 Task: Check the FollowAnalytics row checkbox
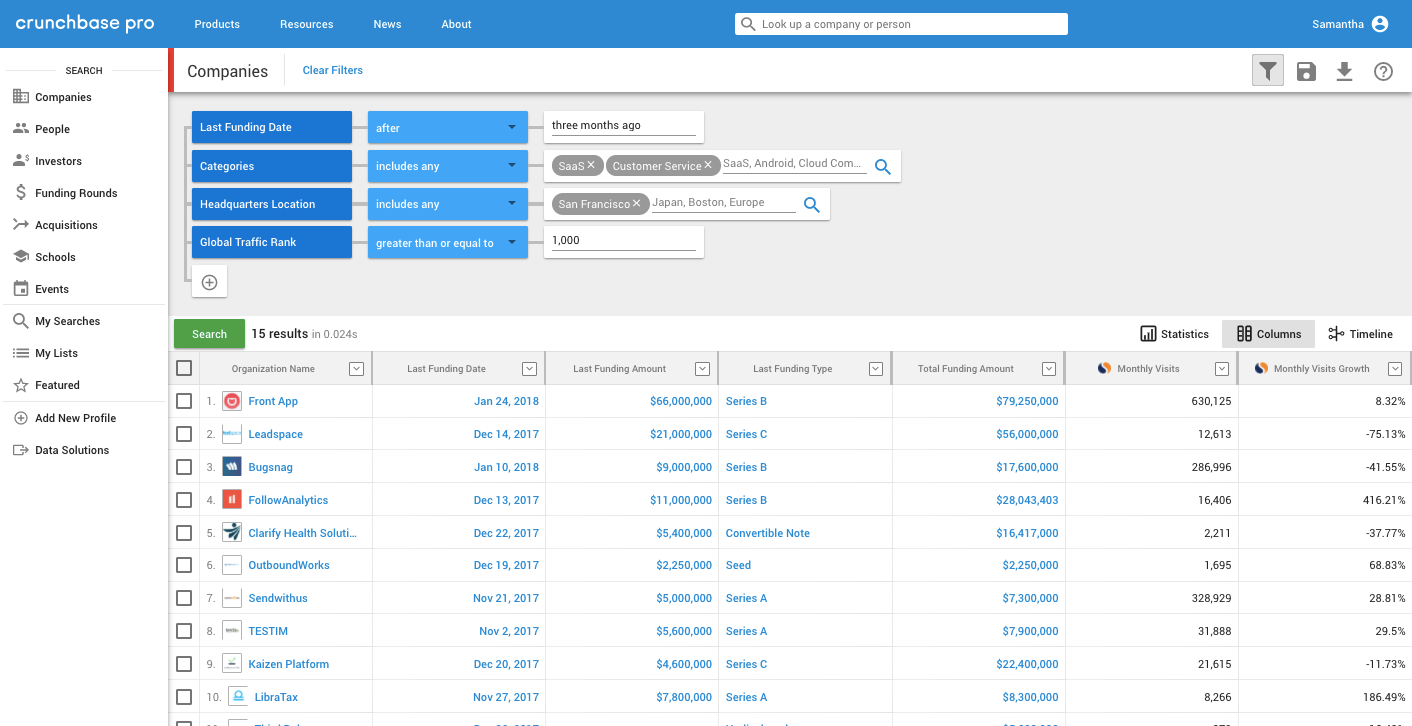184,500
